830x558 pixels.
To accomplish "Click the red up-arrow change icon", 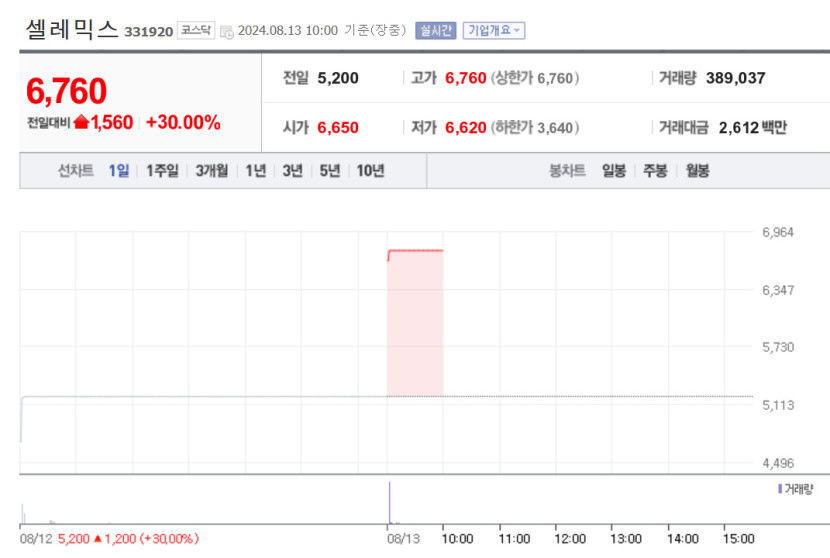I will [81, 122].
